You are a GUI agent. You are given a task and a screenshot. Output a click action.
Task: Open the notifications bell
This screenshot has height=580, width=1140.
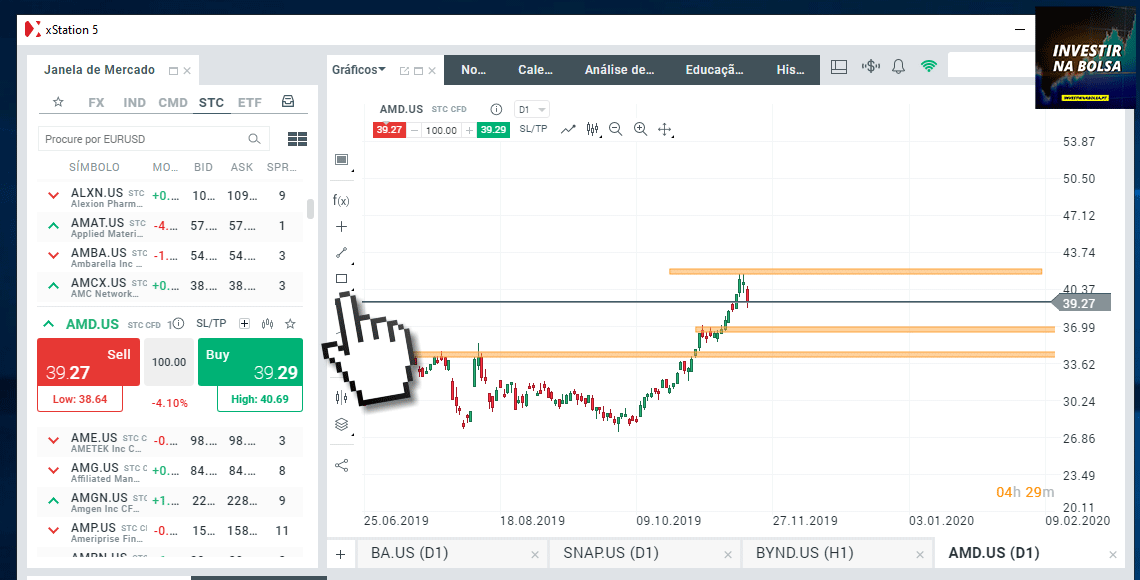(x=899, y=67)
